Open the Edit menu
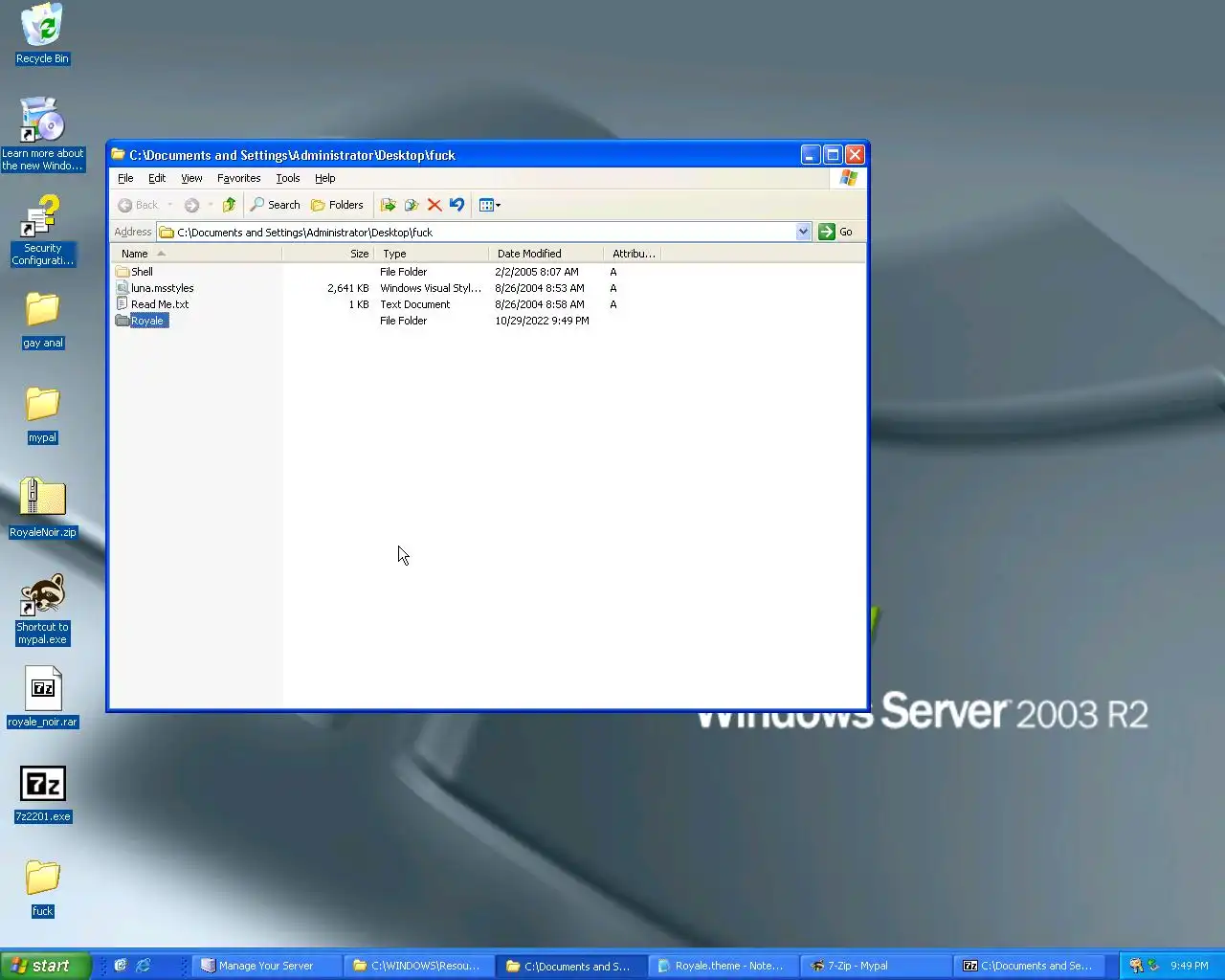1225x980 pixels. pyautogui.click(x=157, y=178)
